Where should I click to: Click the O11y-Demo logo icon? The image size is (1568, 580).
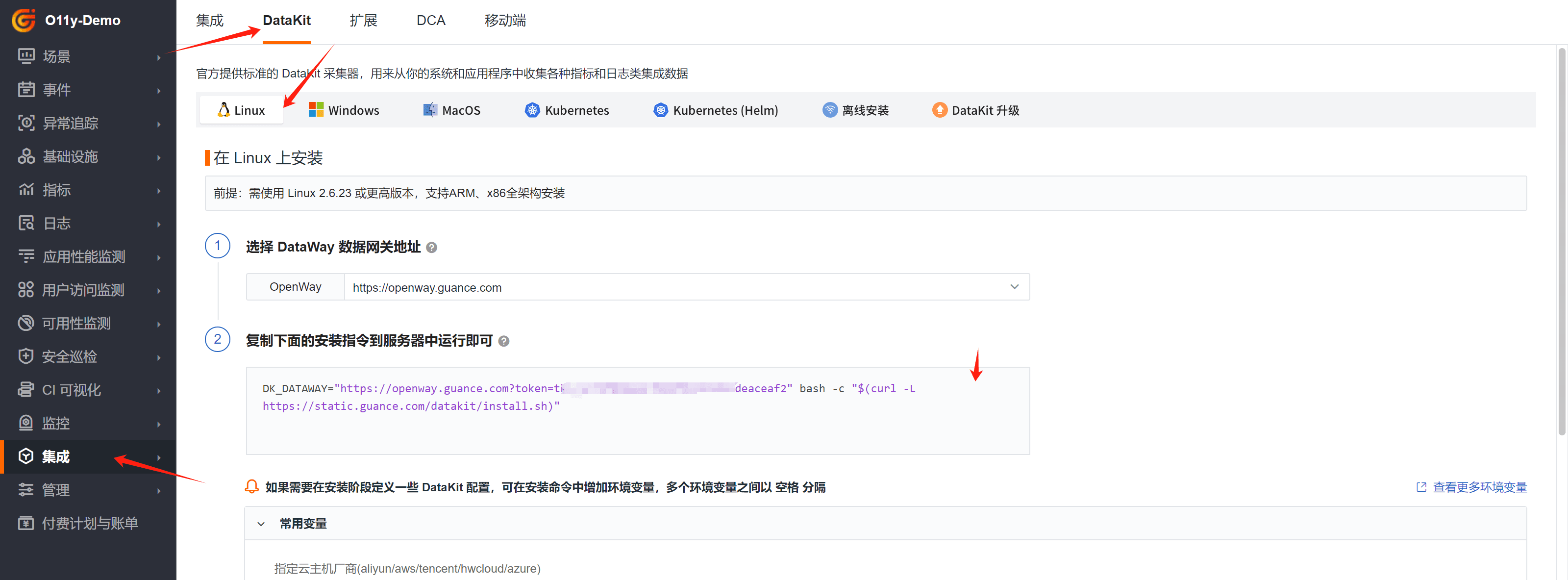click(x=24, y=20)
